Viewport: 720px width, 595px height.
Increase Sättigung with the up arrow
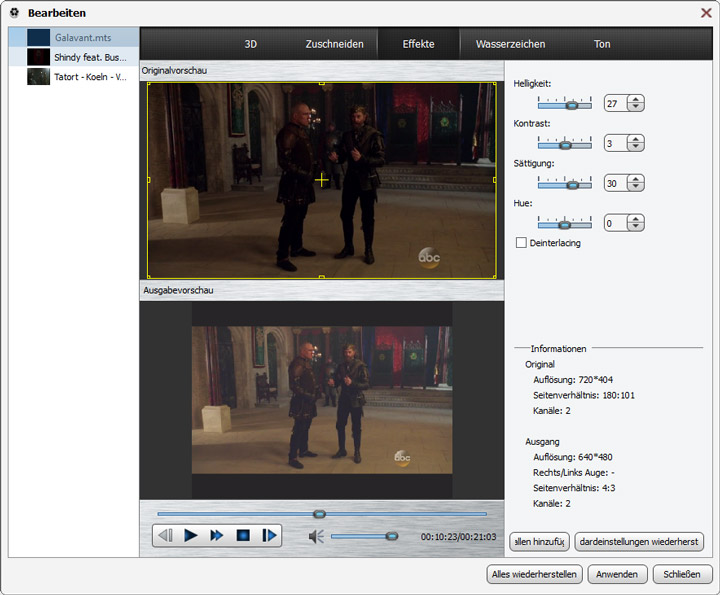[636, 179]
